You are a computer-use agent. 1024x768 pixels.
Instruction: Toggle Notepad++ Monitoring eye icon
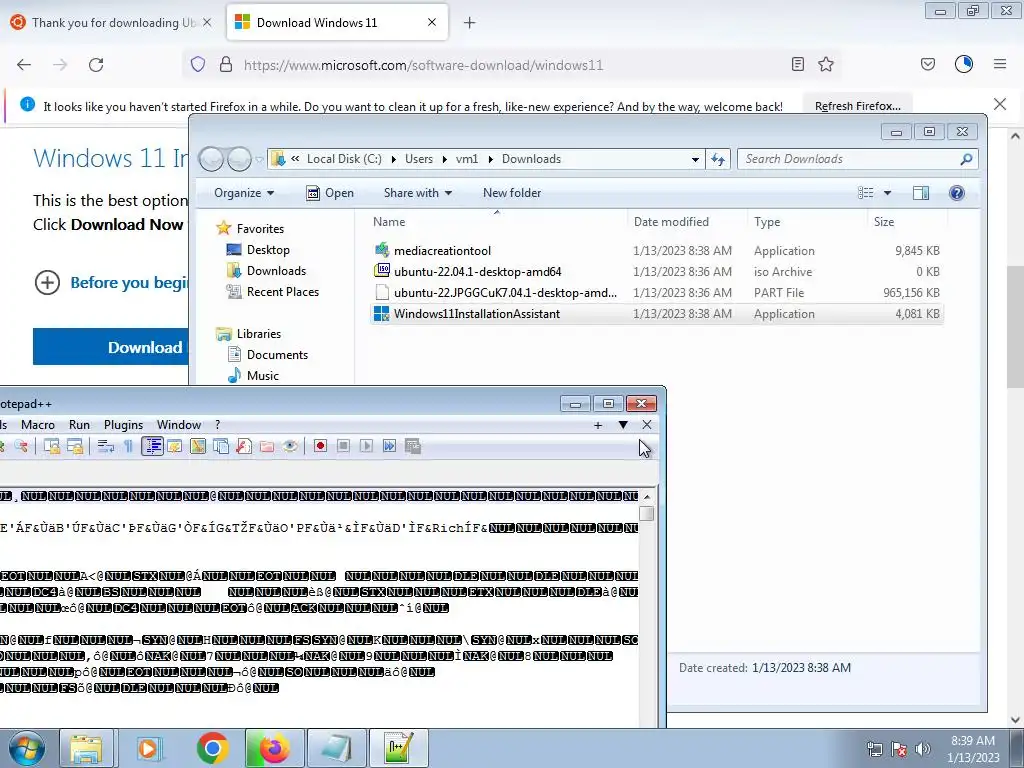click(x=290, y=446)
